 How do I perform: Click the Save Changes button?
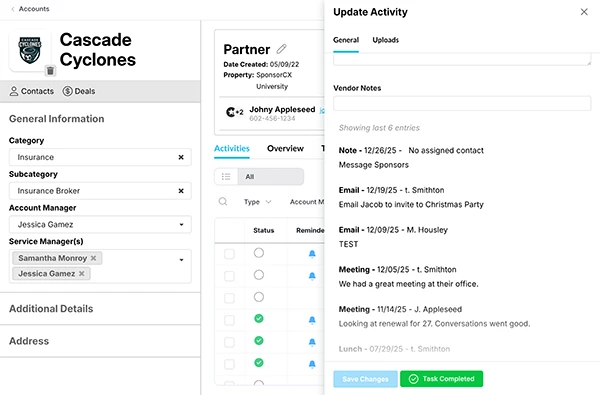tap(365, 379)
